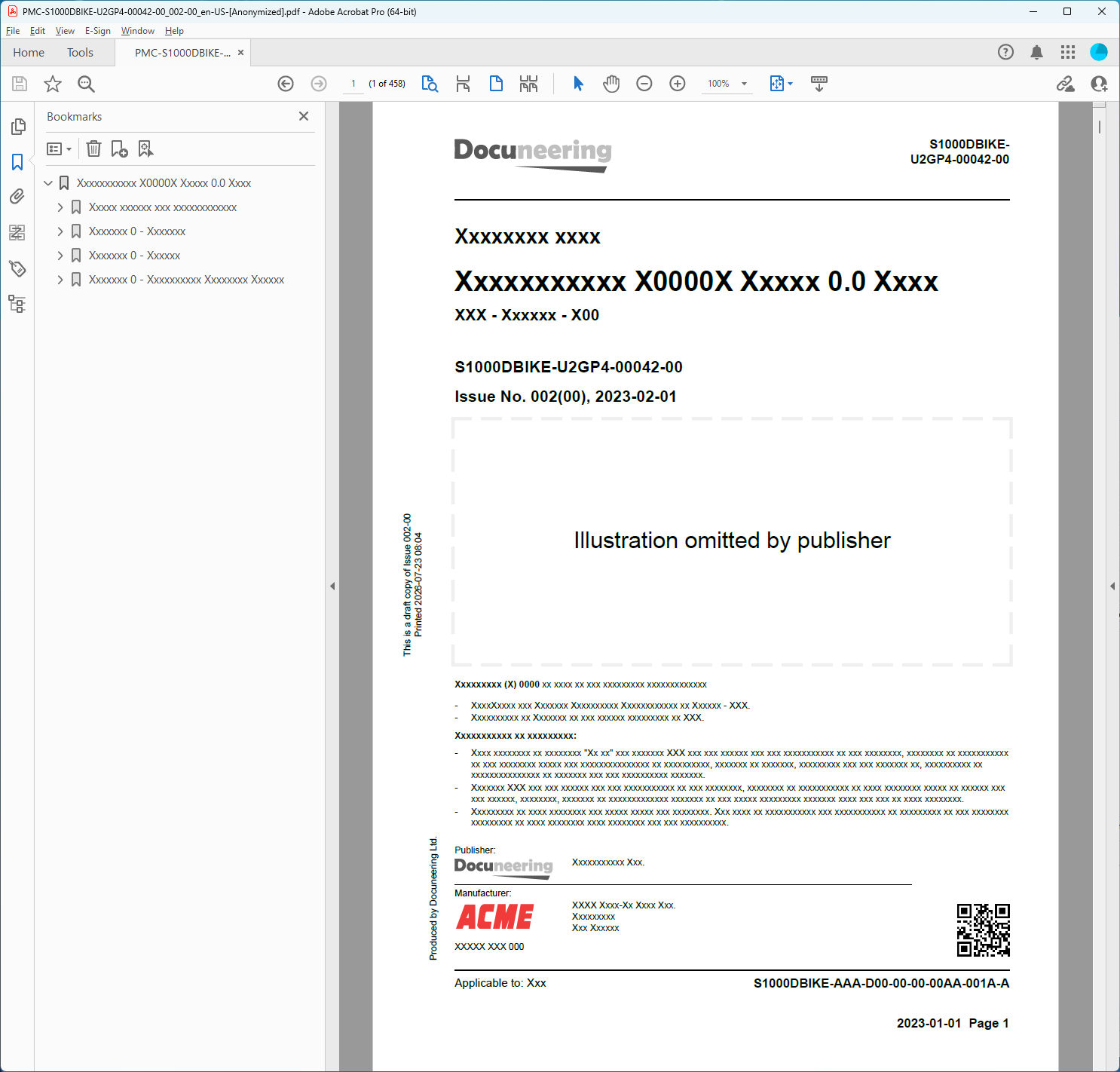The width and height of the screenshot is (1120, 1072).
Task: Select the Xxxxxxx 0 - Xxxxxxx bookmark text
Action: click(137, 231)
